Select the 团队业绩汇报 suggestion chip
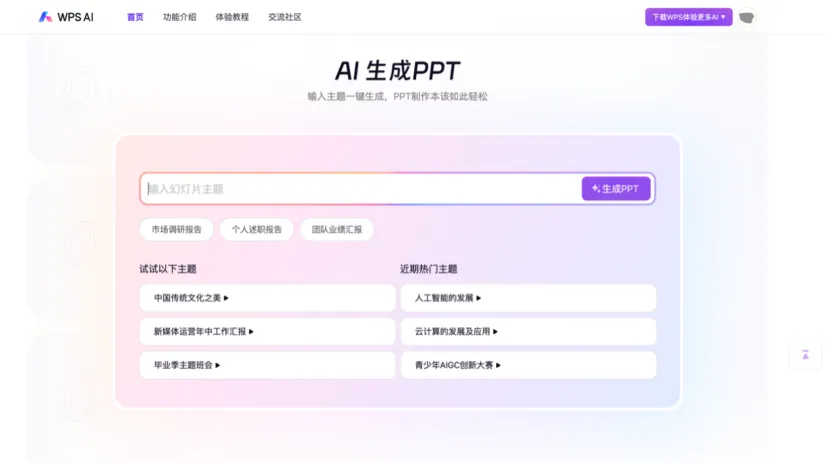Image resolution: width=828 pixels, height=466 pixels. 338,231
